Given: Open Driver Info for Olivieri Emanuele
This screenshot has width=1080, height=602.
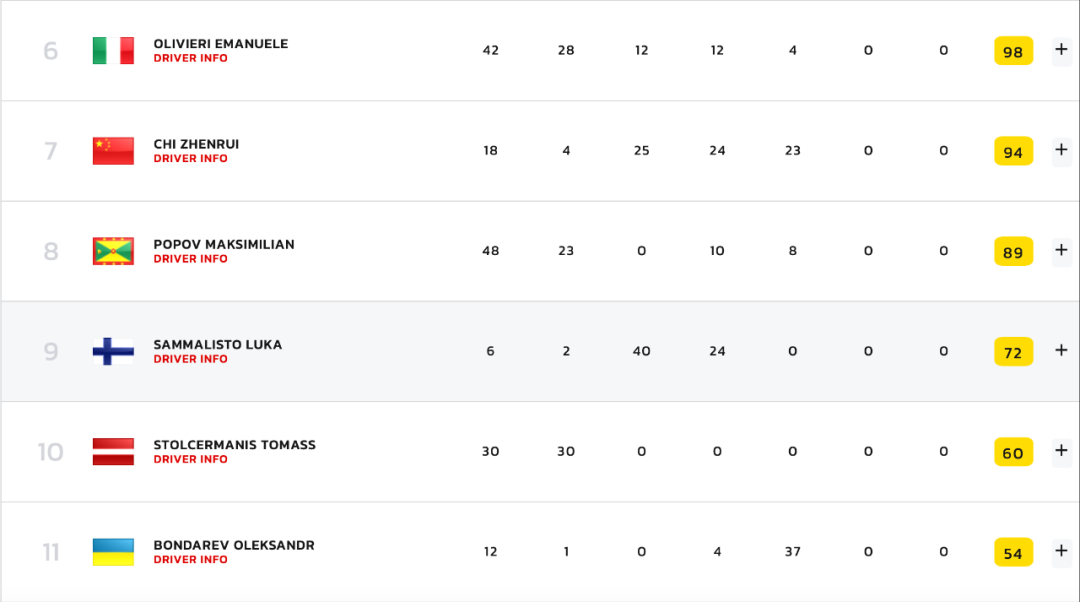Looking at the screenshot, I should tap(190, 59).
